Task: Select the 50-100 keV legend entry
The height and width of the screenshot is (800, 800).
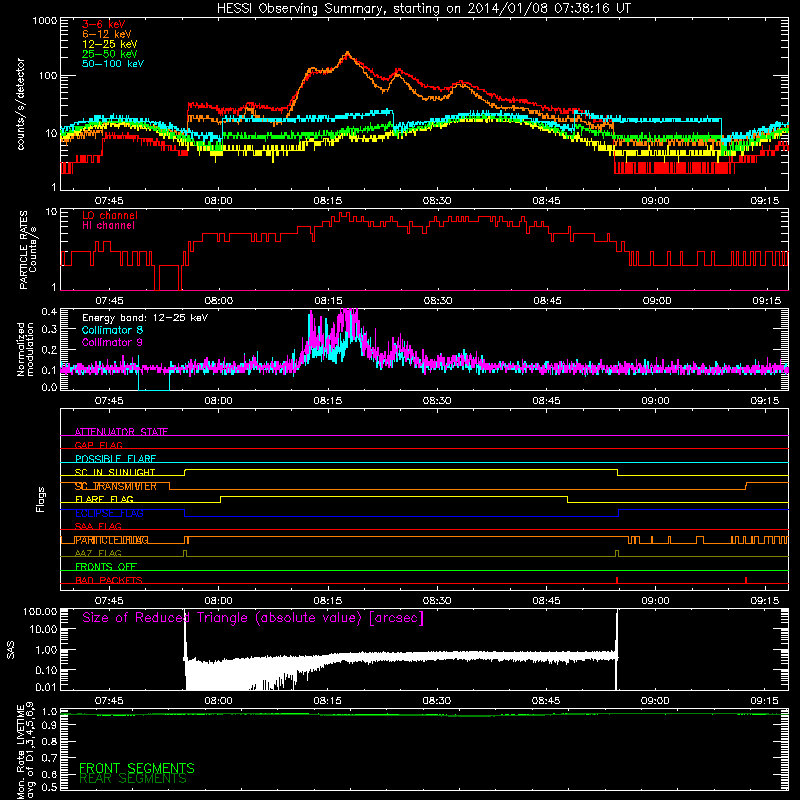Action: (113, 64)
